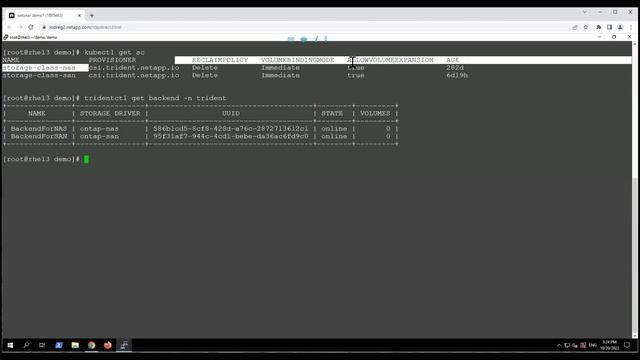This screenshot has width=640, height=360.
Task: Open the Windows notification center
Action: (x=627, y=345)
